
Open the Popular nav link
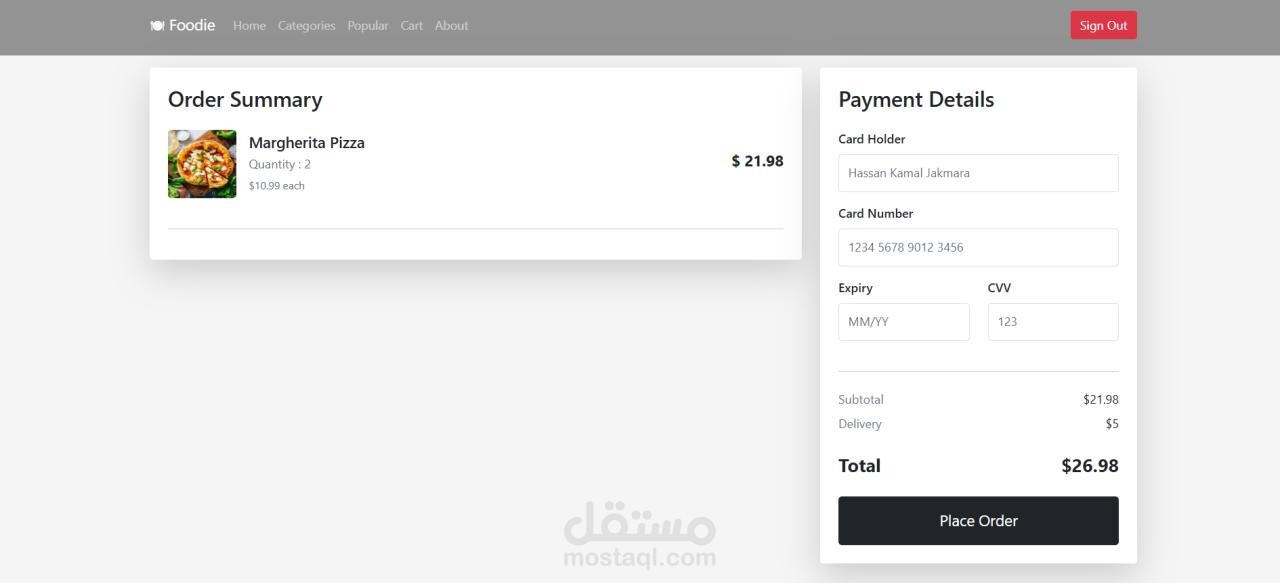click(368, 26)
